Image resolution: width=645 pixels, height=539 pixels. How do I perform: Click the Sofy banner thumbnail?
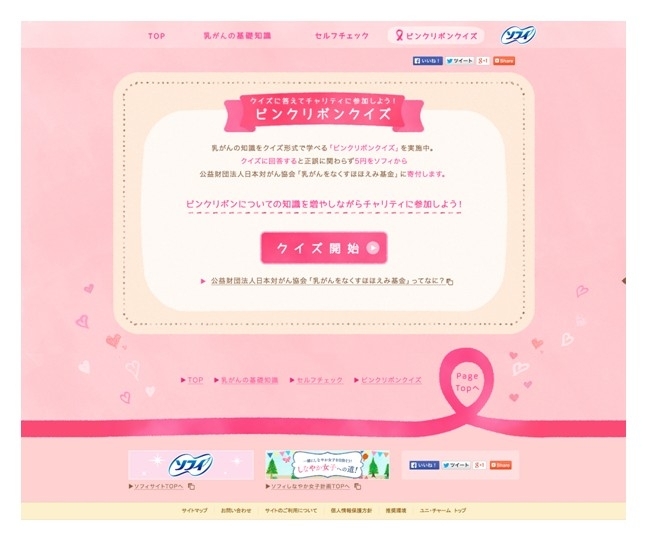click(x=191, y=465)
